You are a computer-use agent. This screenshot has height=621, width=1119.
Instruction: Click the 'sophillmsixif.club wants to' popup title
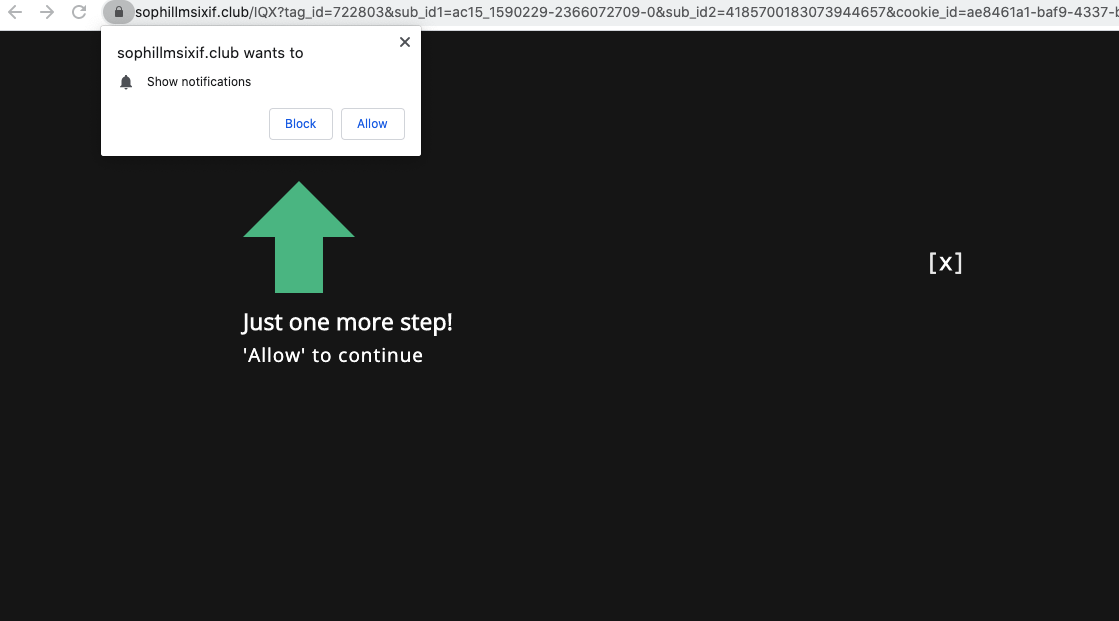point(210,53)
